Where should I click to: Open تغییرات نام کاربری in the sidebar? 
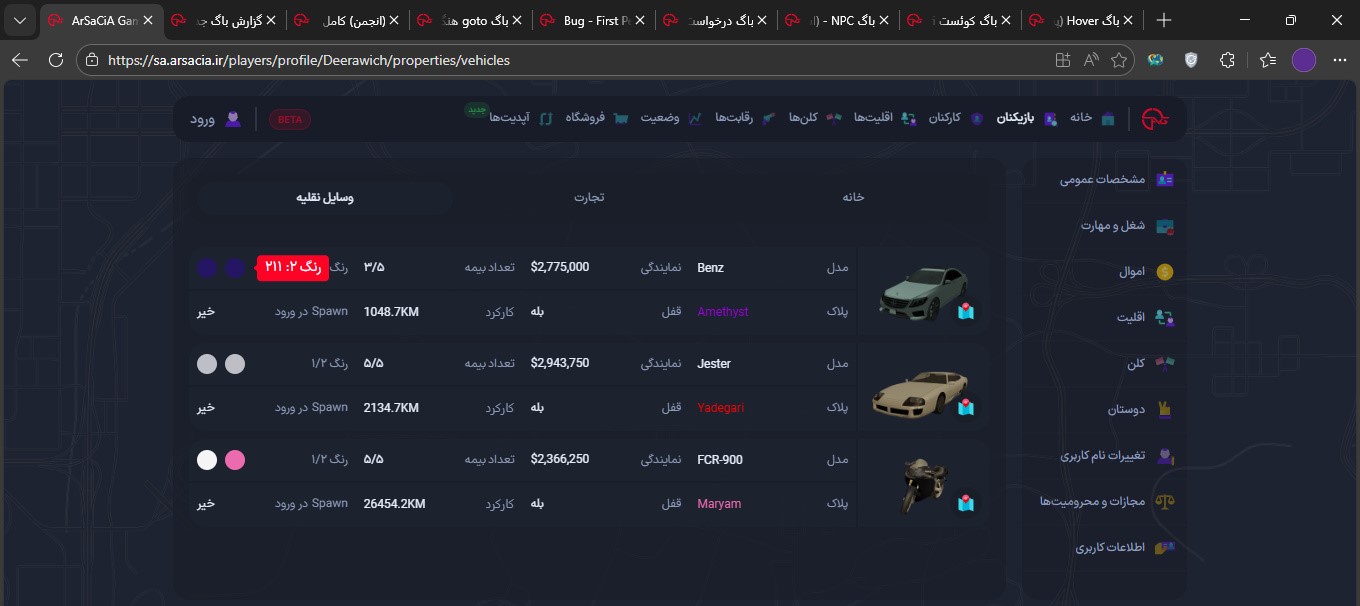click(x=1118, y=455)
